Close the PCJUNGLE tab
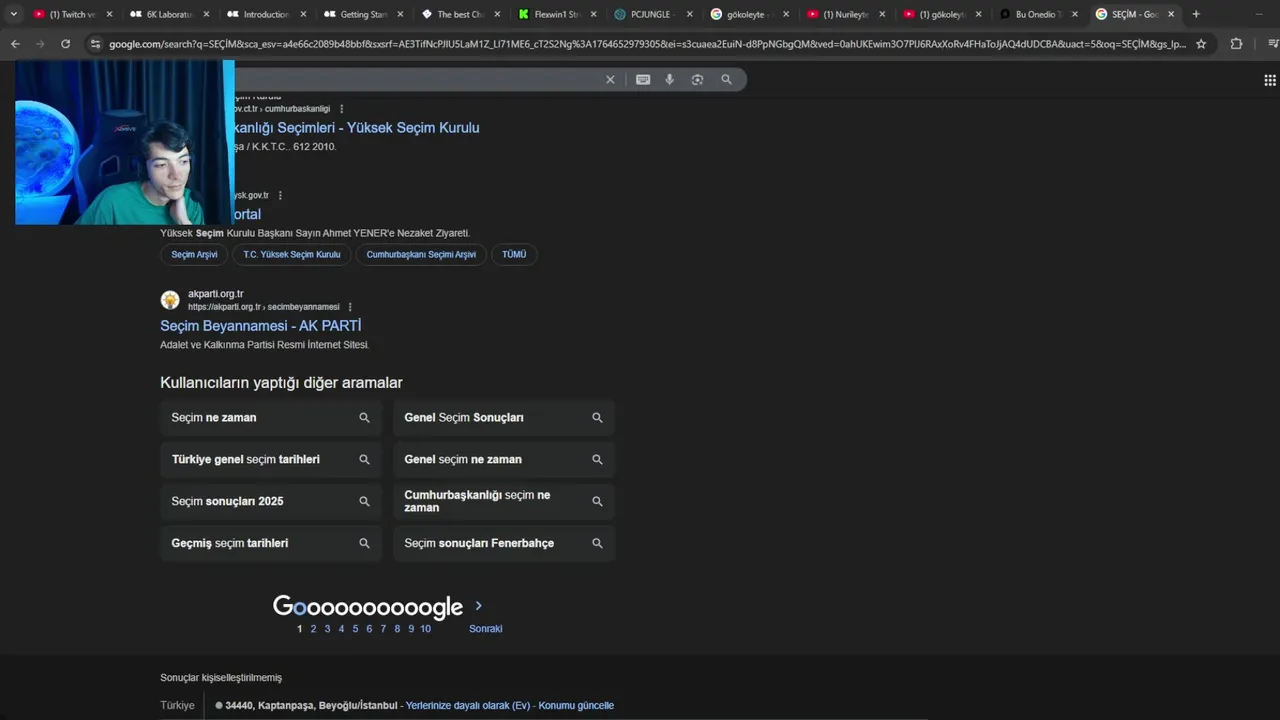The image size is (1280, 720). [689, 14]
